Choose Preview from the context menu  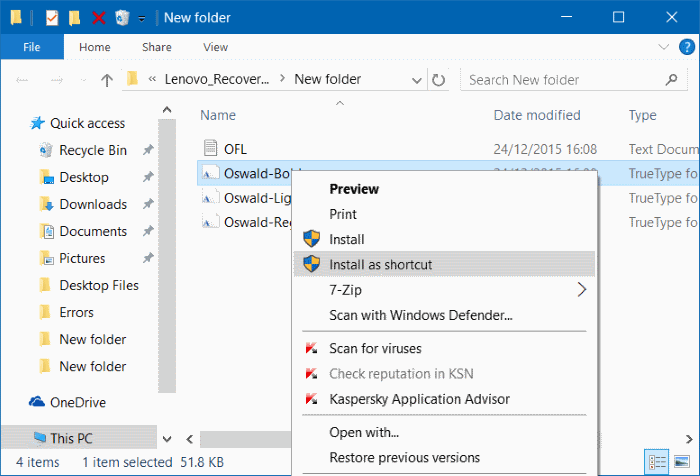click(x=354, y=189)
